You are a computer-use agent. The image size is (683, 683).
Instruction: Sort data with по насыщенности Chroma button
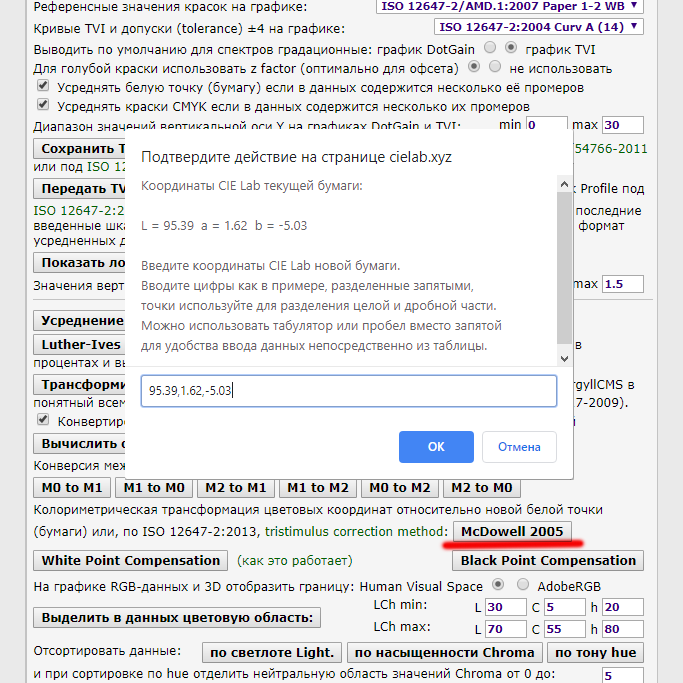point(445,653)
